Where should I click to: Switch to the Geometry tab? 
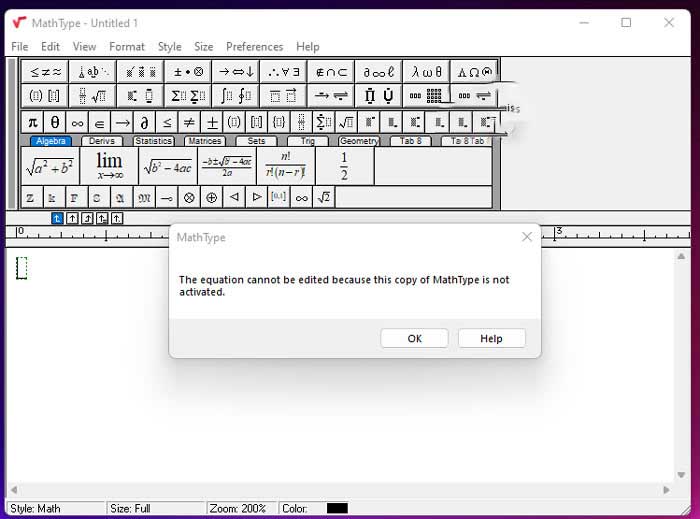(x=359, y=141)
